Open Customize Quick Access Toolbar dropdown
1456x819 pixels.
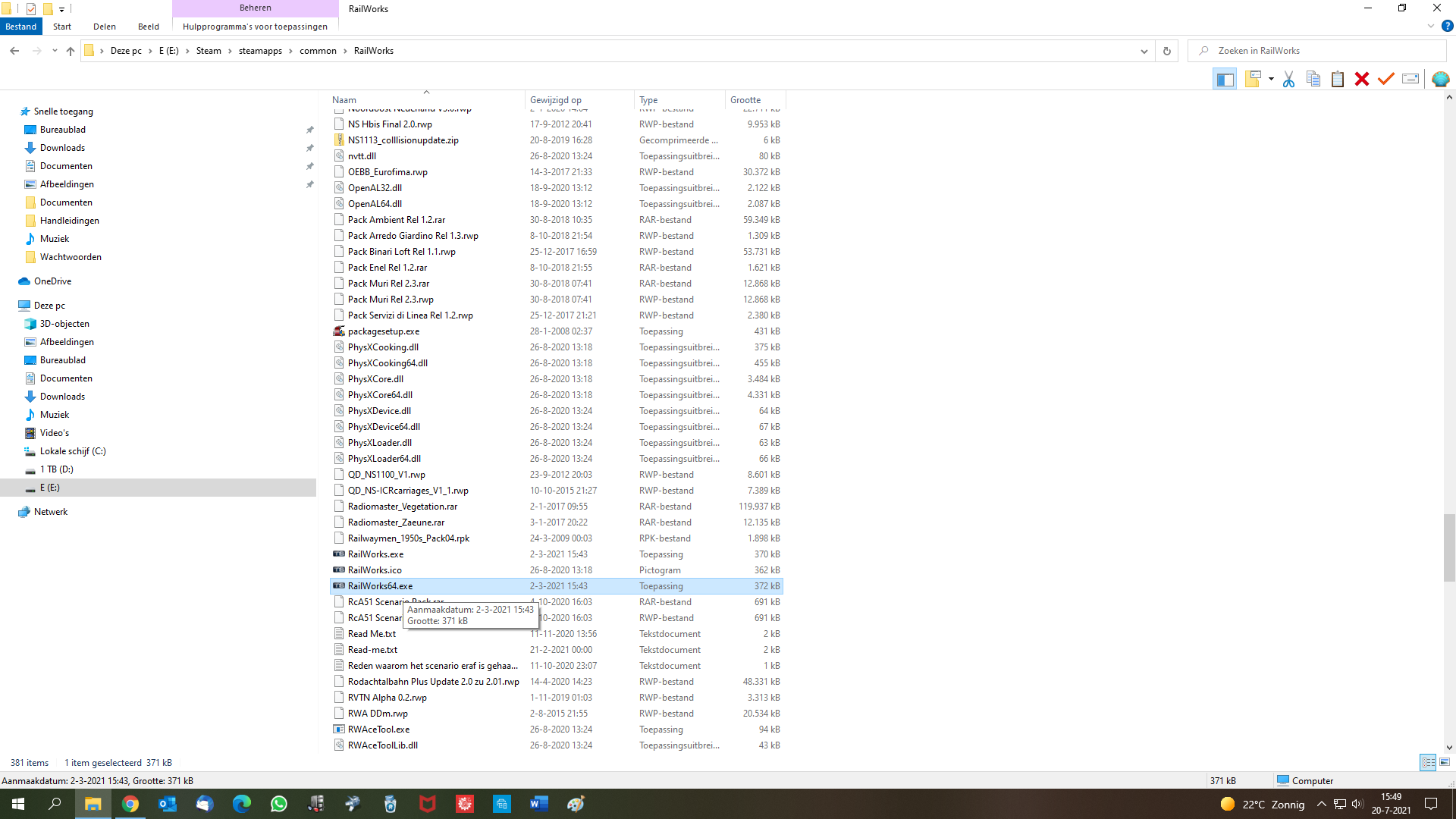pos(62,9)
